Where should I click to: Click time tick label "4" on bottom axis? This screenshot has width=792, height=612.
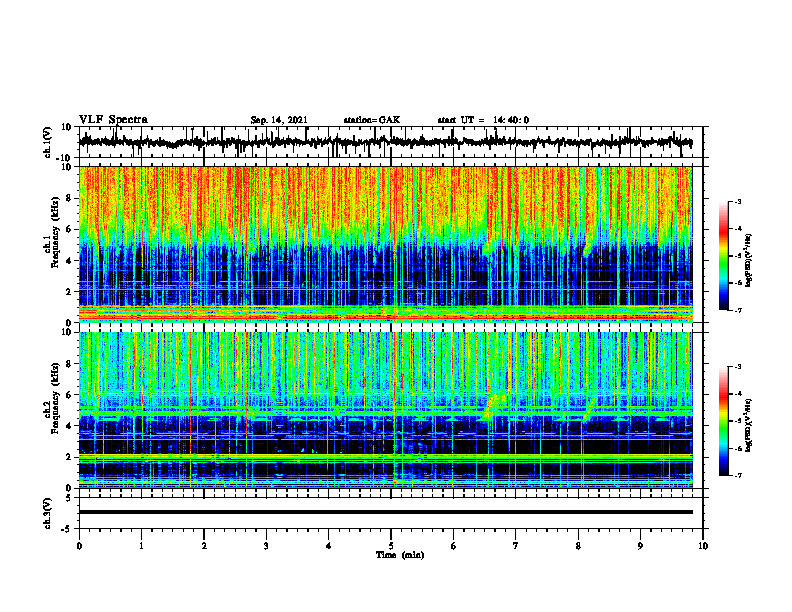coord(329,546)
